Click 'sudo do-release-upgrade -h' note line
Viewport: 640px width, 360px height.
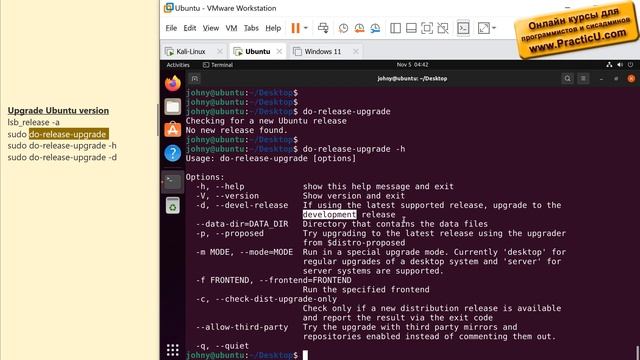tap(62, 146)
